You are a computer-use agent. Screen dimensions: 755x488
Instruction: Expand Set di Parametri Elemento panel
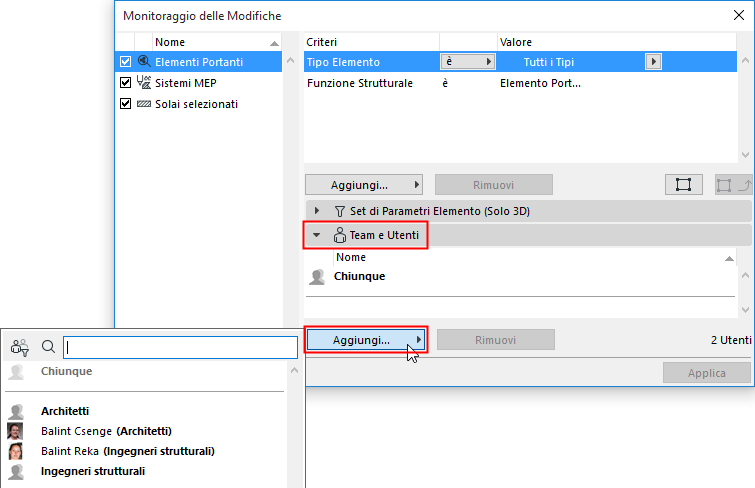coord(316,211)
